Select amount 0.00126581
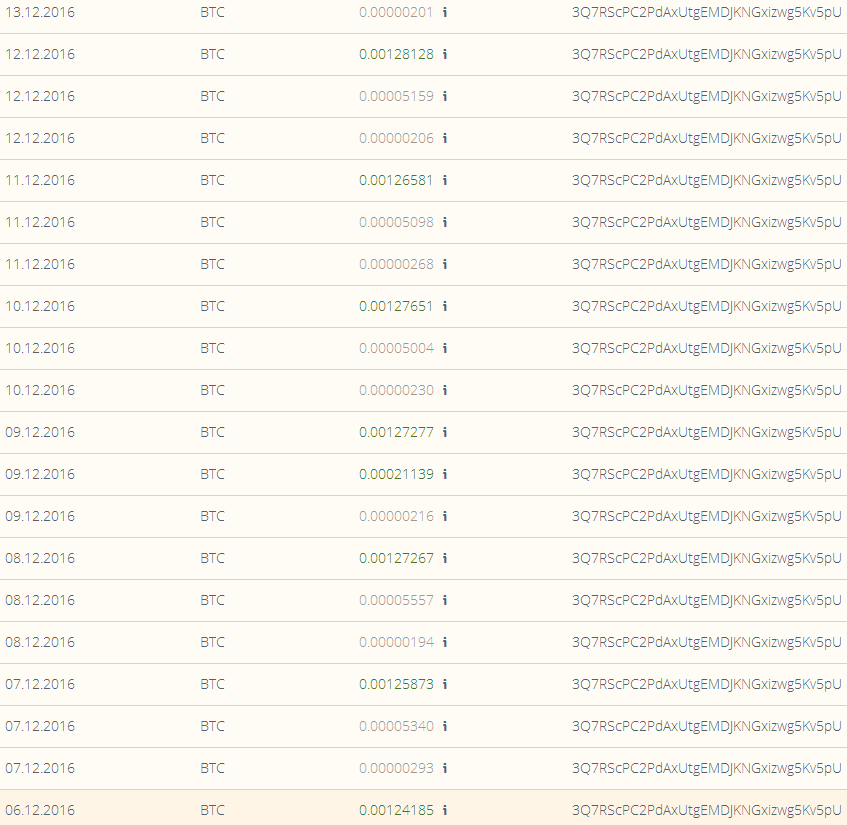847x825 pixels. (x=396, y=180)
